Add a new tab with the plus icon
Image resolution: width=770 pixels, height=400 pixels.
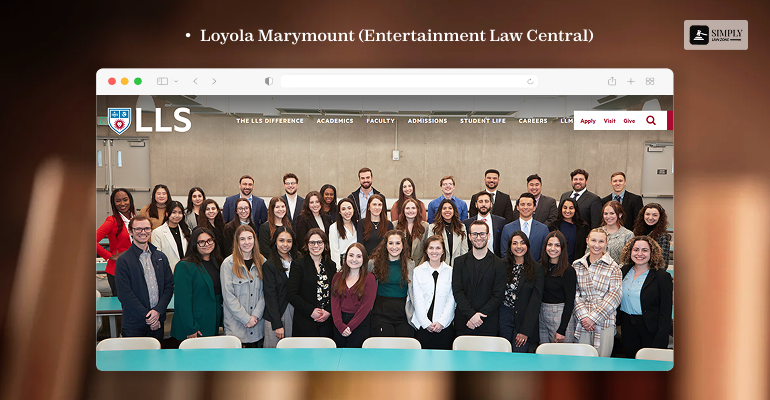coord(631,81)
